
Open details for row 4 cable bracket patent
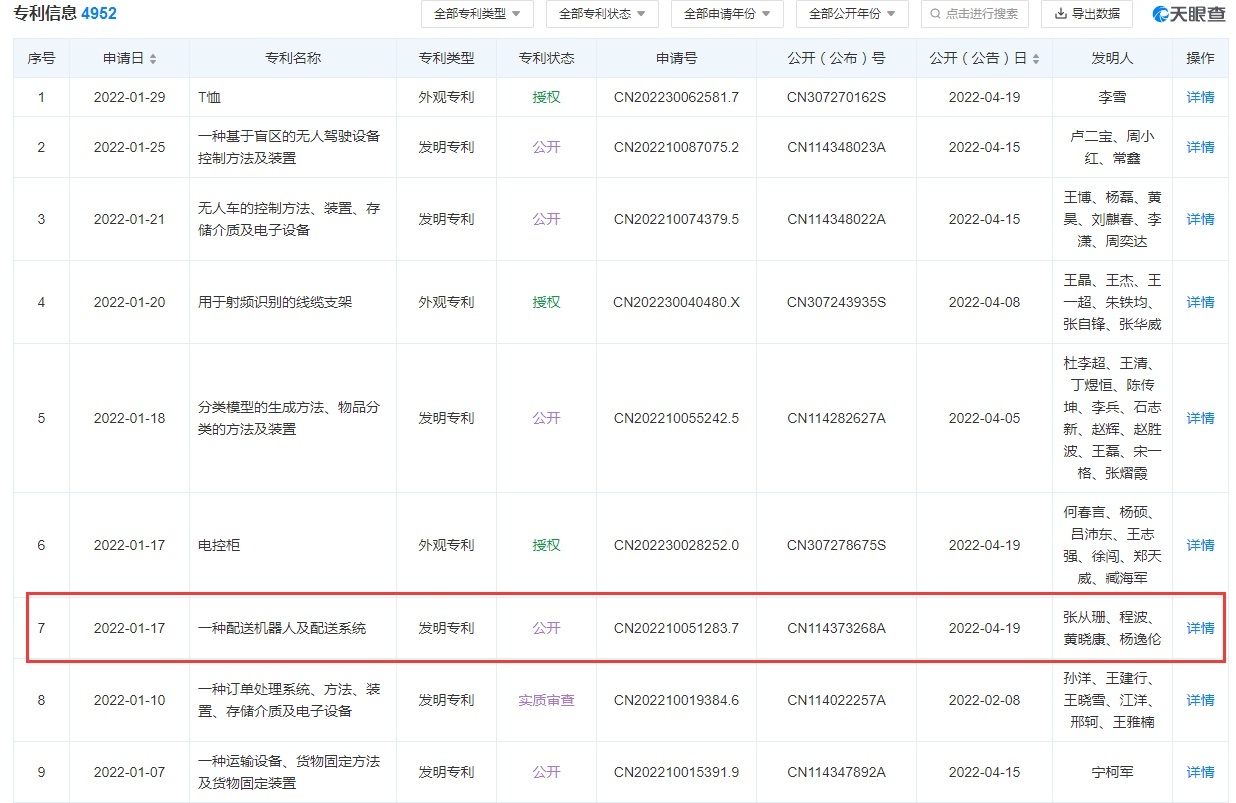(x=1200, y=302)
